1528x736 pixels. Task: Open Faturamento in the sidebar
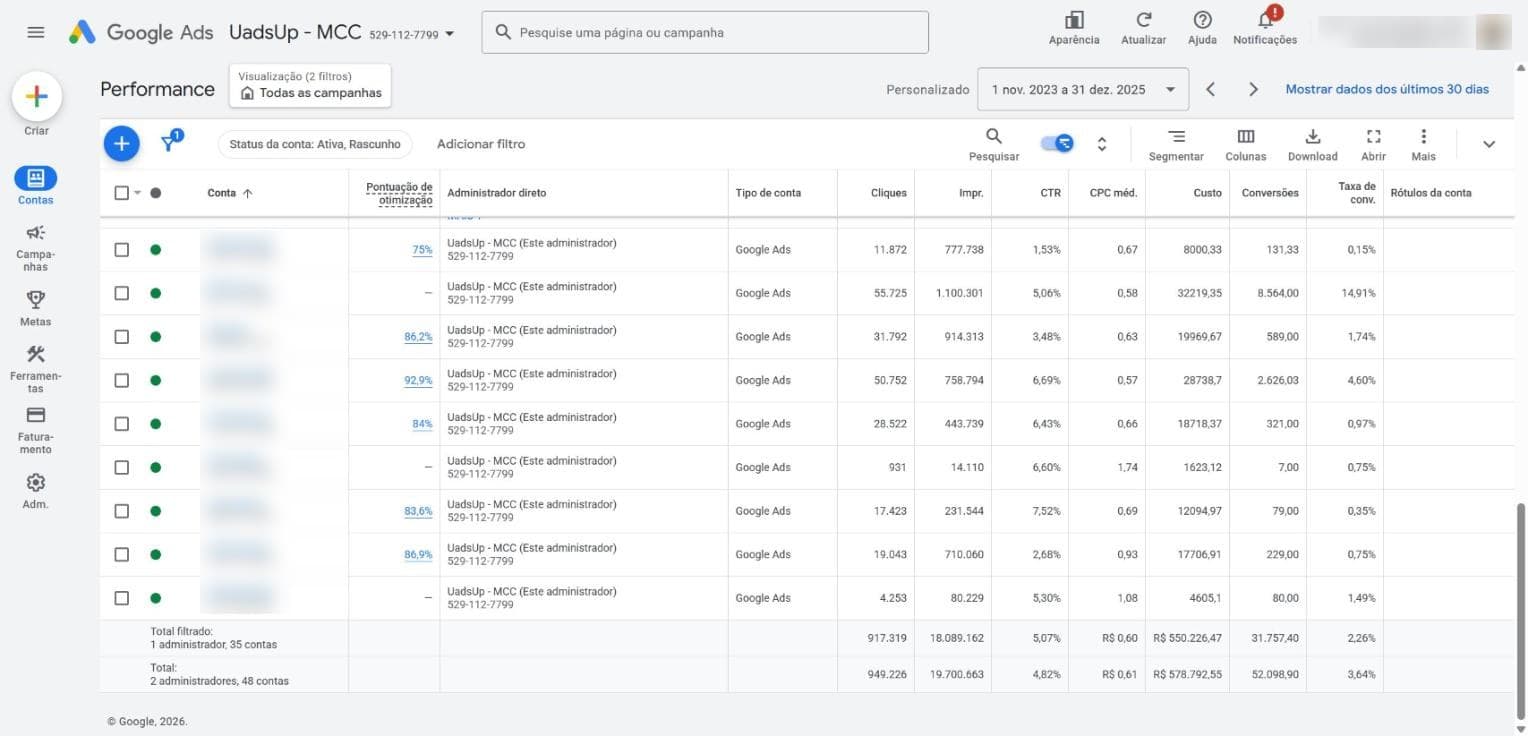(x=36, y=430)
